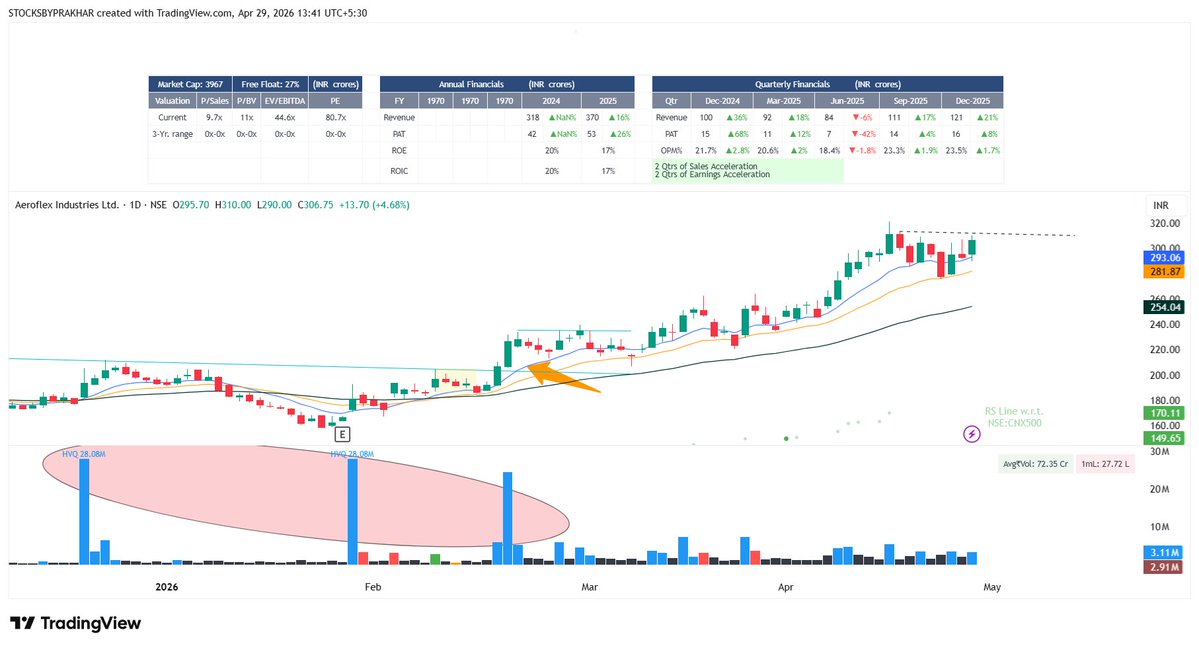Click the +13.70 (+4.68%) change text
This screenshot has width=1199, height=648.
pyautogui.click(x=374, y=205)
